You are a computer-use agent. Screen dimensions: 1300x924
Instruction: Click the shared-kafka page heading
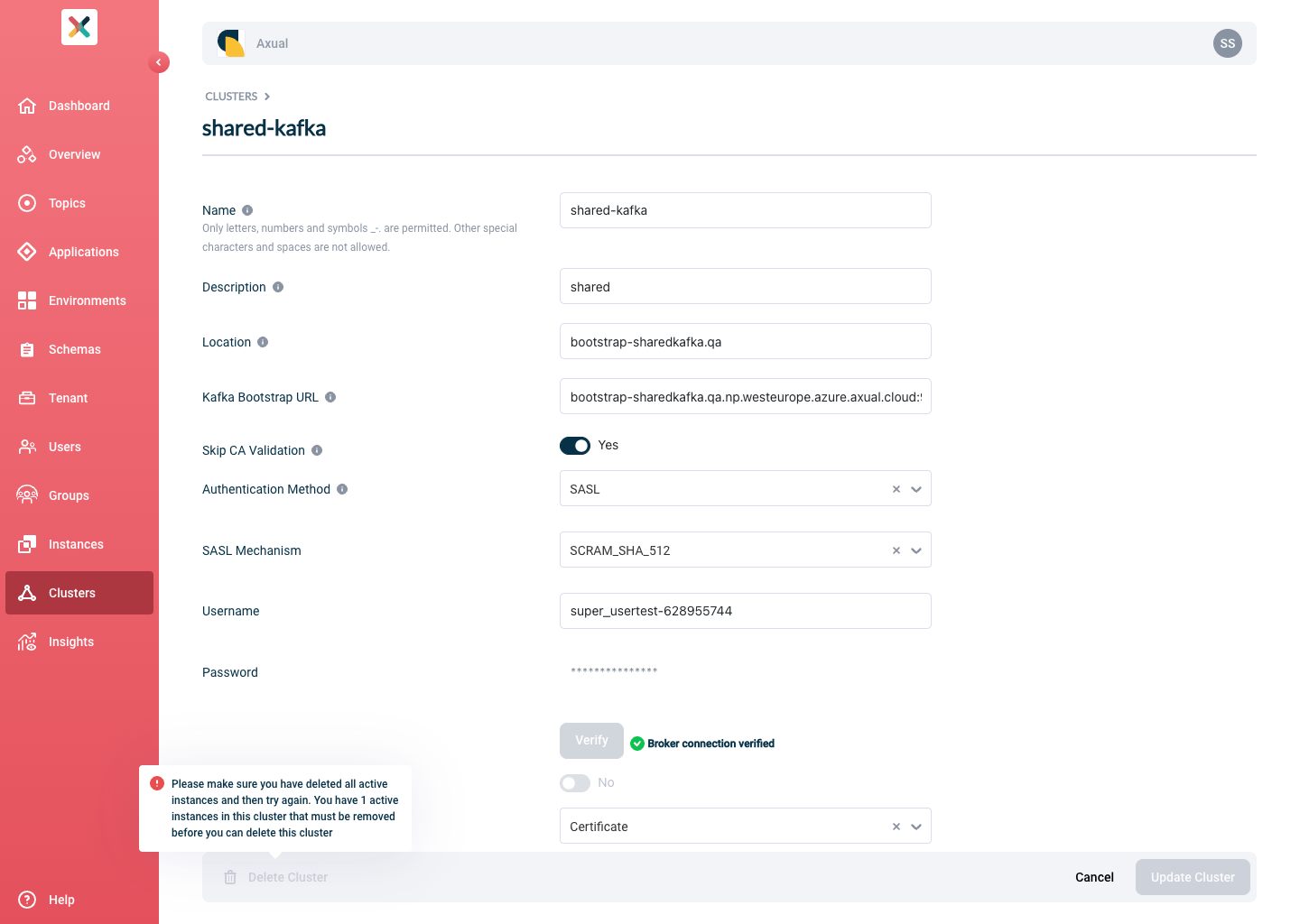pyautogui.click(x=264, y=128)
